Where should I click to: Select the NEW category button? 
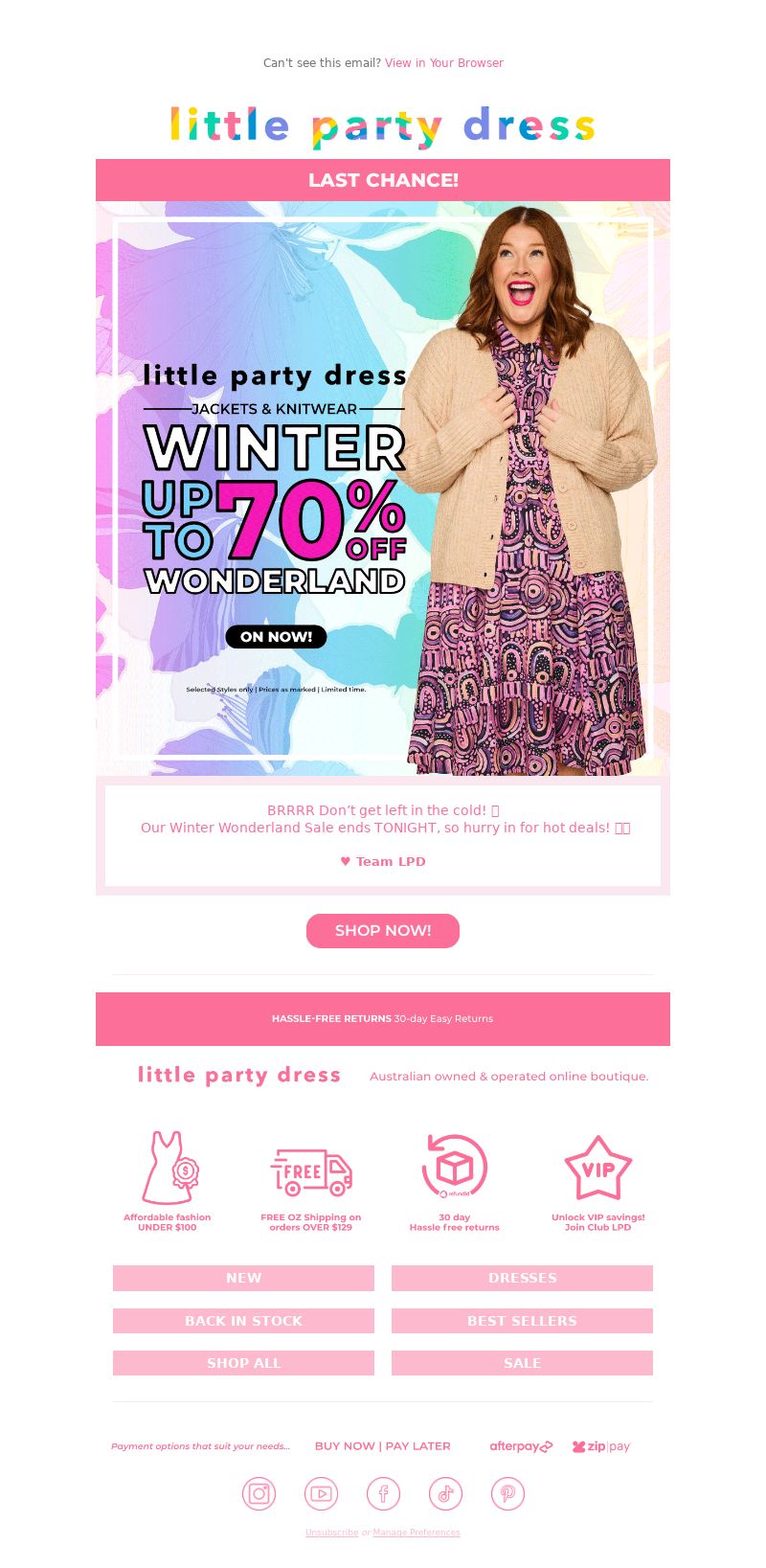click(243, 1278)
